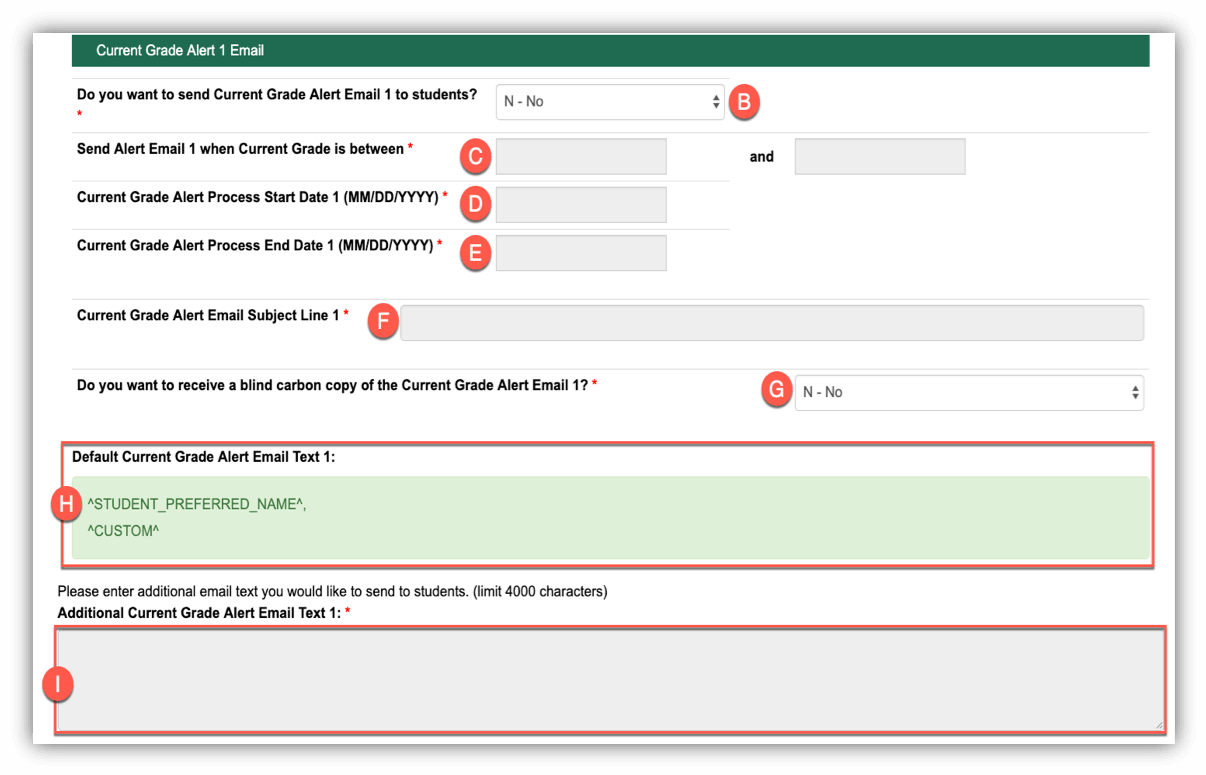Open the send Alert Email 1 dropdown
The image size is (1206, 775).
[609, 102]
